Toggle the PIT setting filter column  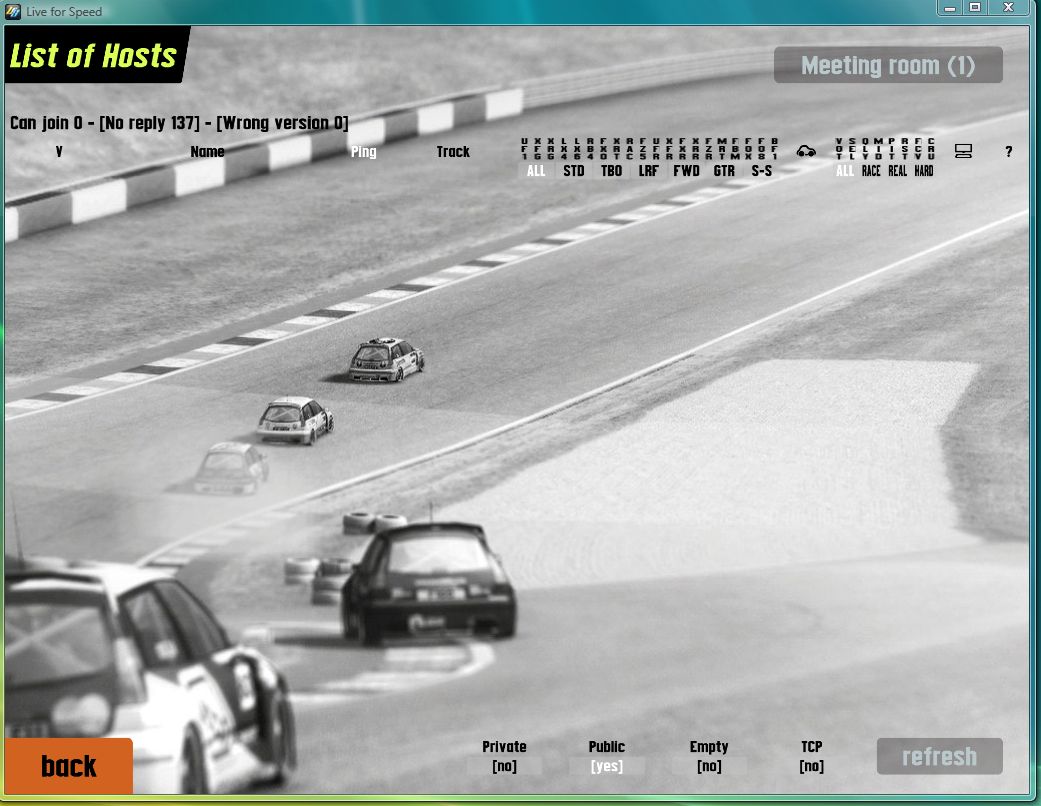click(x=892, y=149)
